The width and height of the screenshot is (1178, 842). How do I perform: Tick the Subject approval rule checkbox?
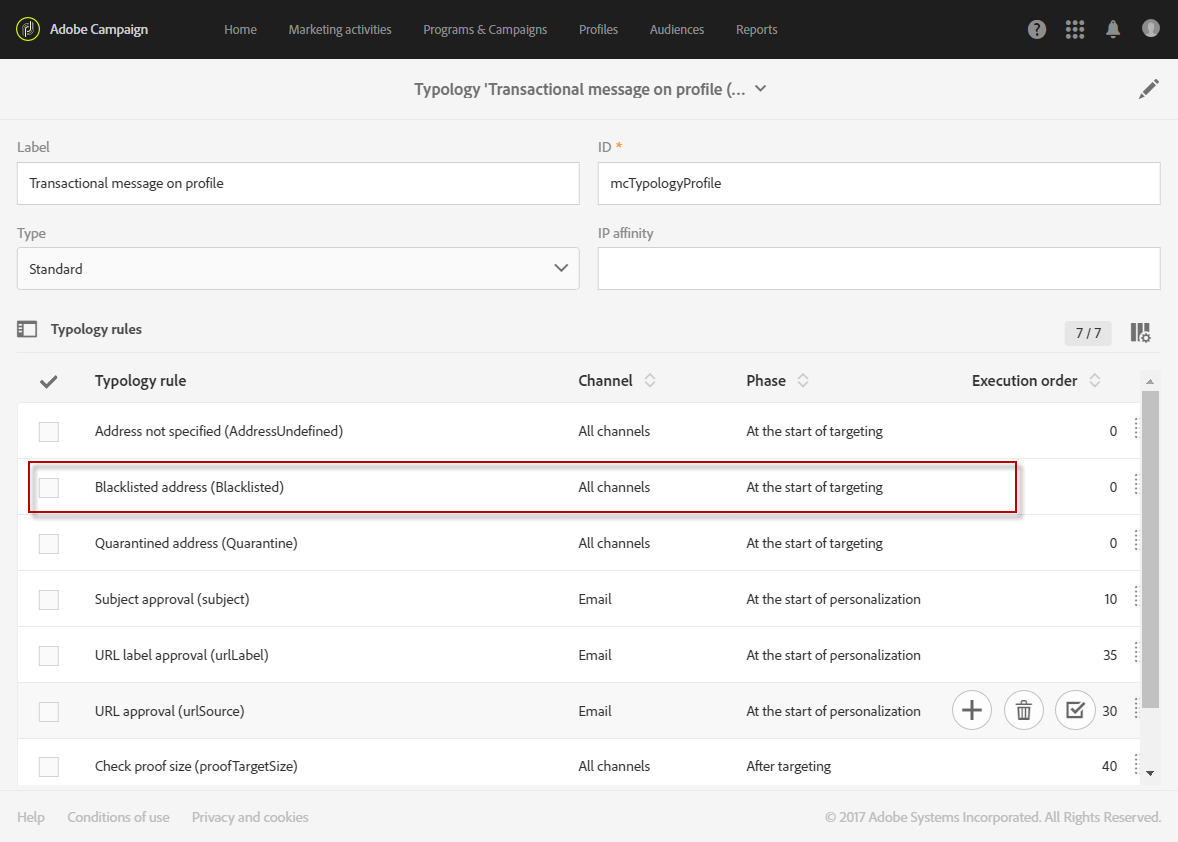pyautogui.click(x=49, y=600)
